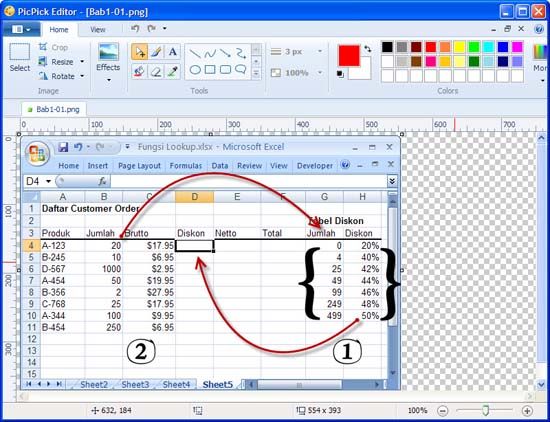Reset colors to default black and white
Viewport: 550px width, 422px height.
coord(340,74)
